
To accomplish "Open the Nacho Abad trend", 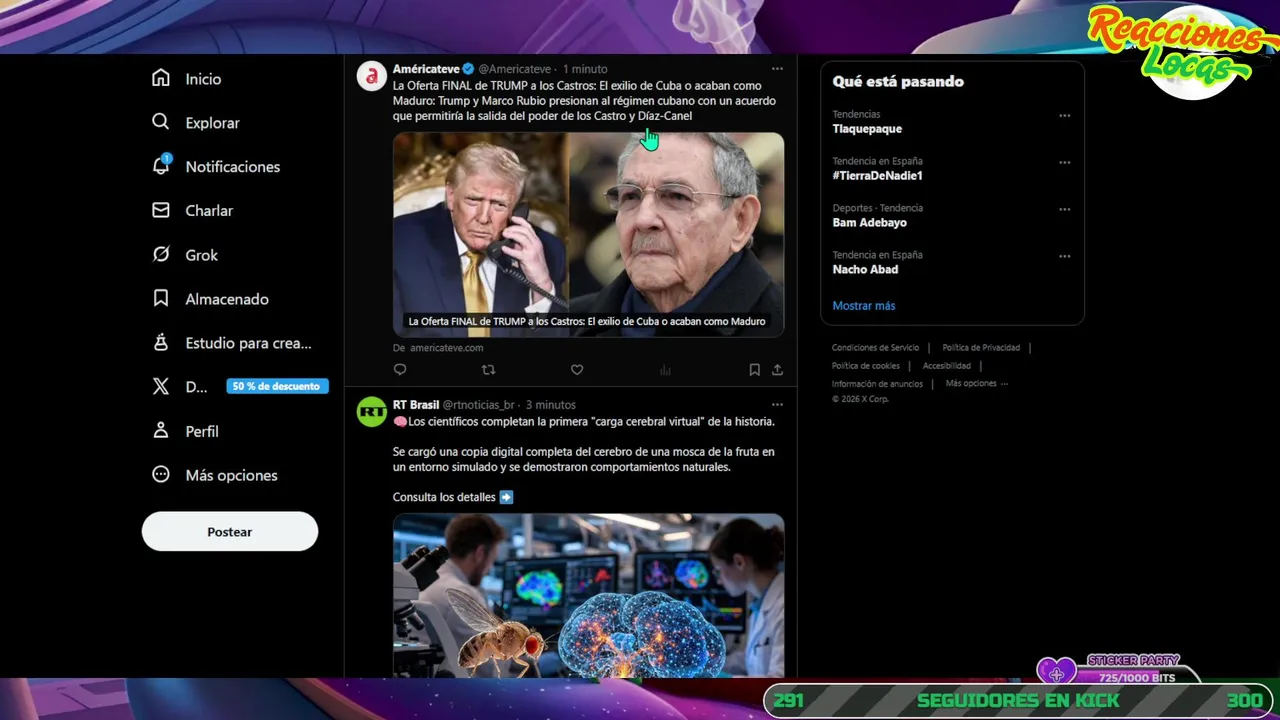I will pos(865,270).
